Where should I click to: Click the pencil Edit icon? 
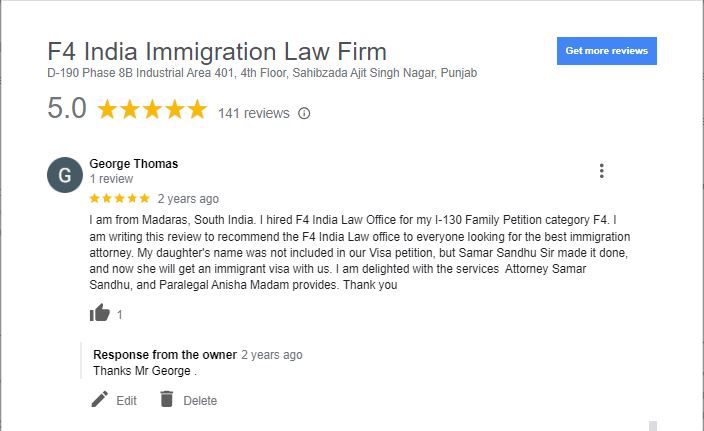pos(100,399)
